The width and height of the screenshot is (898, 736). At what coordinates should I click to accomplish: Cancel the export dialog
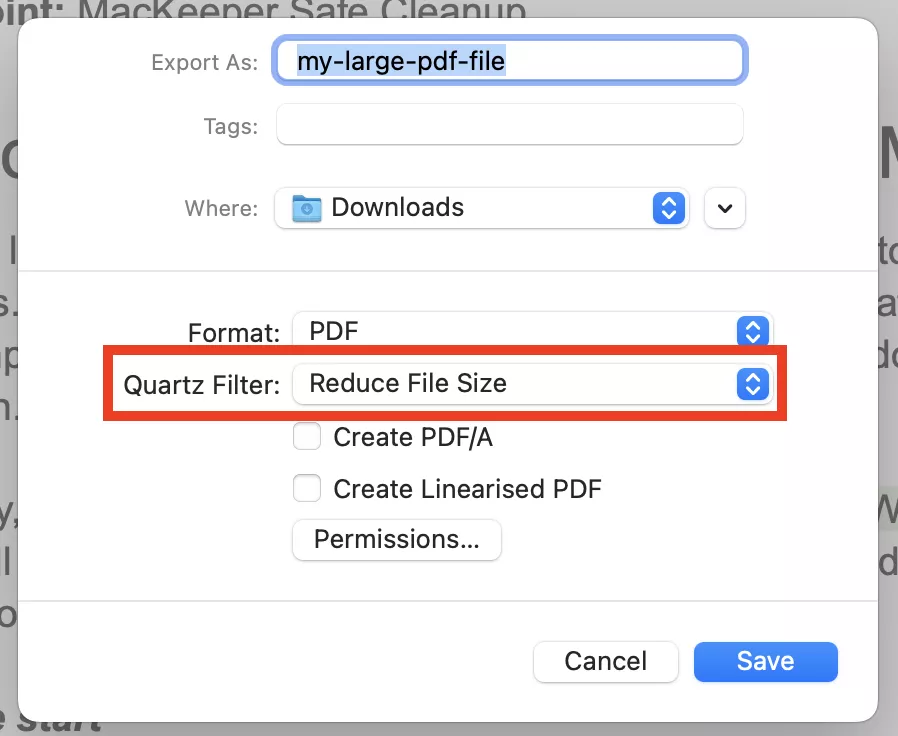[606, 661]
